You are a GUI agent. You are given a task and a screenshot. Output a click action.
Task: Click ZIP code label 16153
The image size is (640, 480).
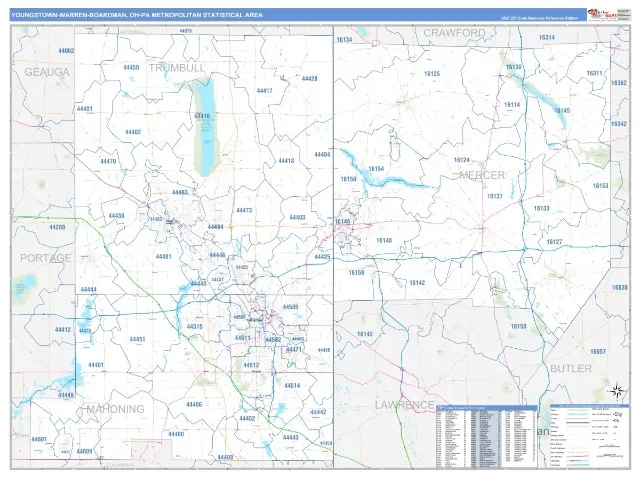(x=600, y=186)
